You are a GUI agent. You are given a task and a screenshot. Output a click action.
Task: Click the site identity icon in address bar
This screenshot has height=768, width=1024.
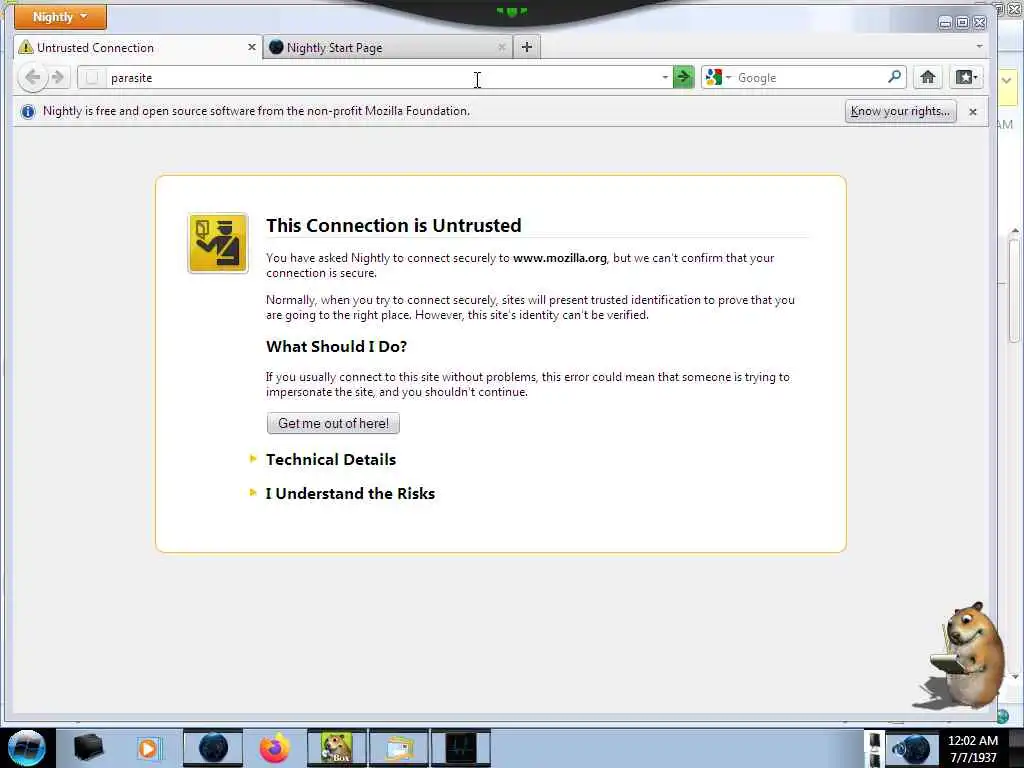[x=93, y=78]
